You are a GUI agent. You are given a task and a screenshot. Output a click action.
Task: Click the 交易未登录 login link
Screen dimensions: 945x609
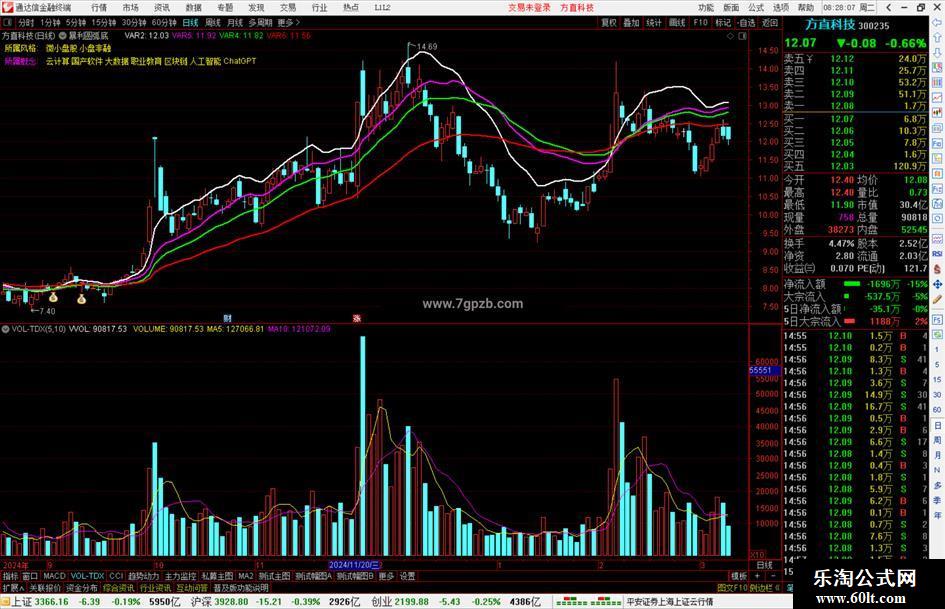[529, 7]
